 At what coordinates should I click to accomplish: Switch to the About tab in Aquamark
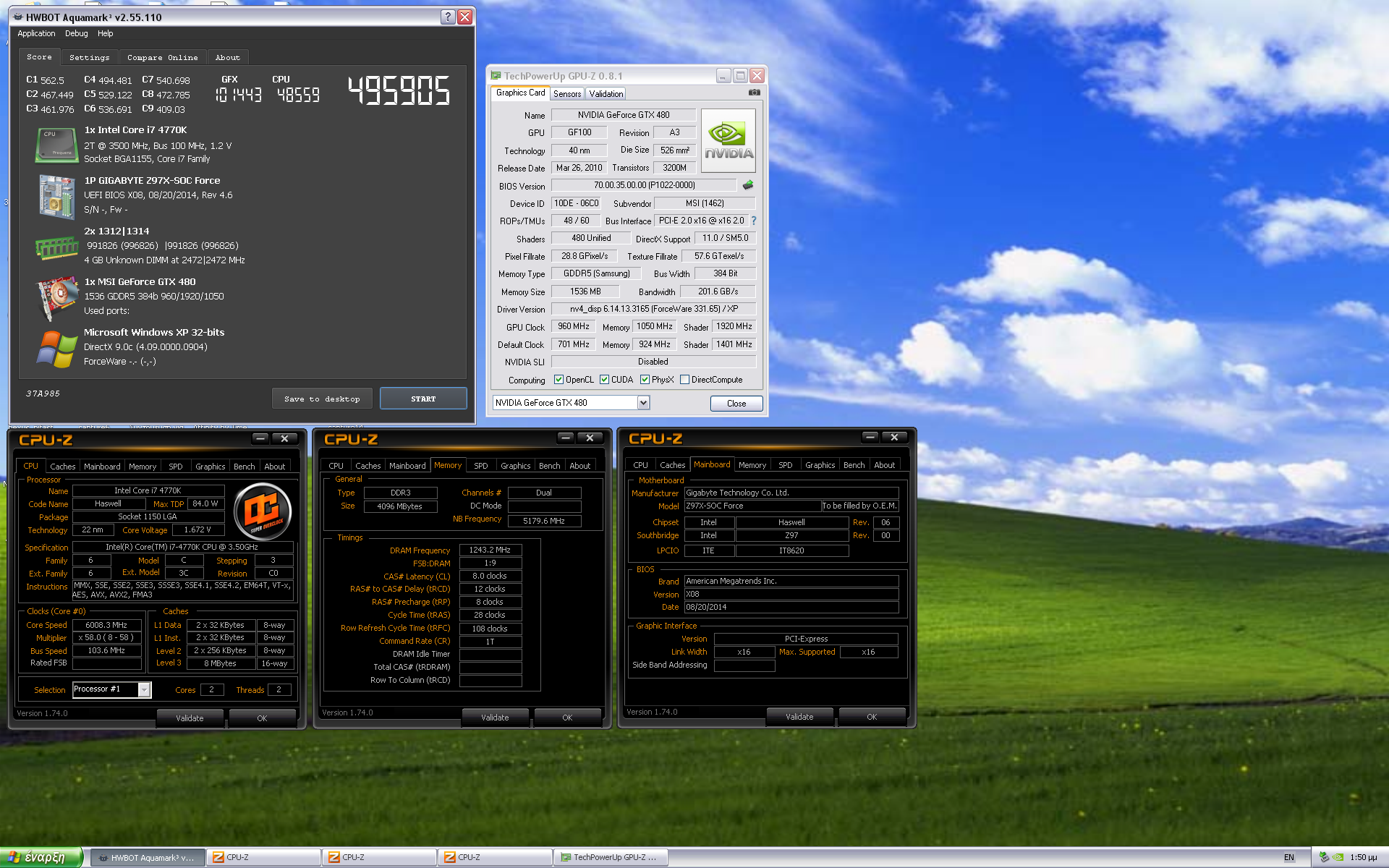click(227, 58)
